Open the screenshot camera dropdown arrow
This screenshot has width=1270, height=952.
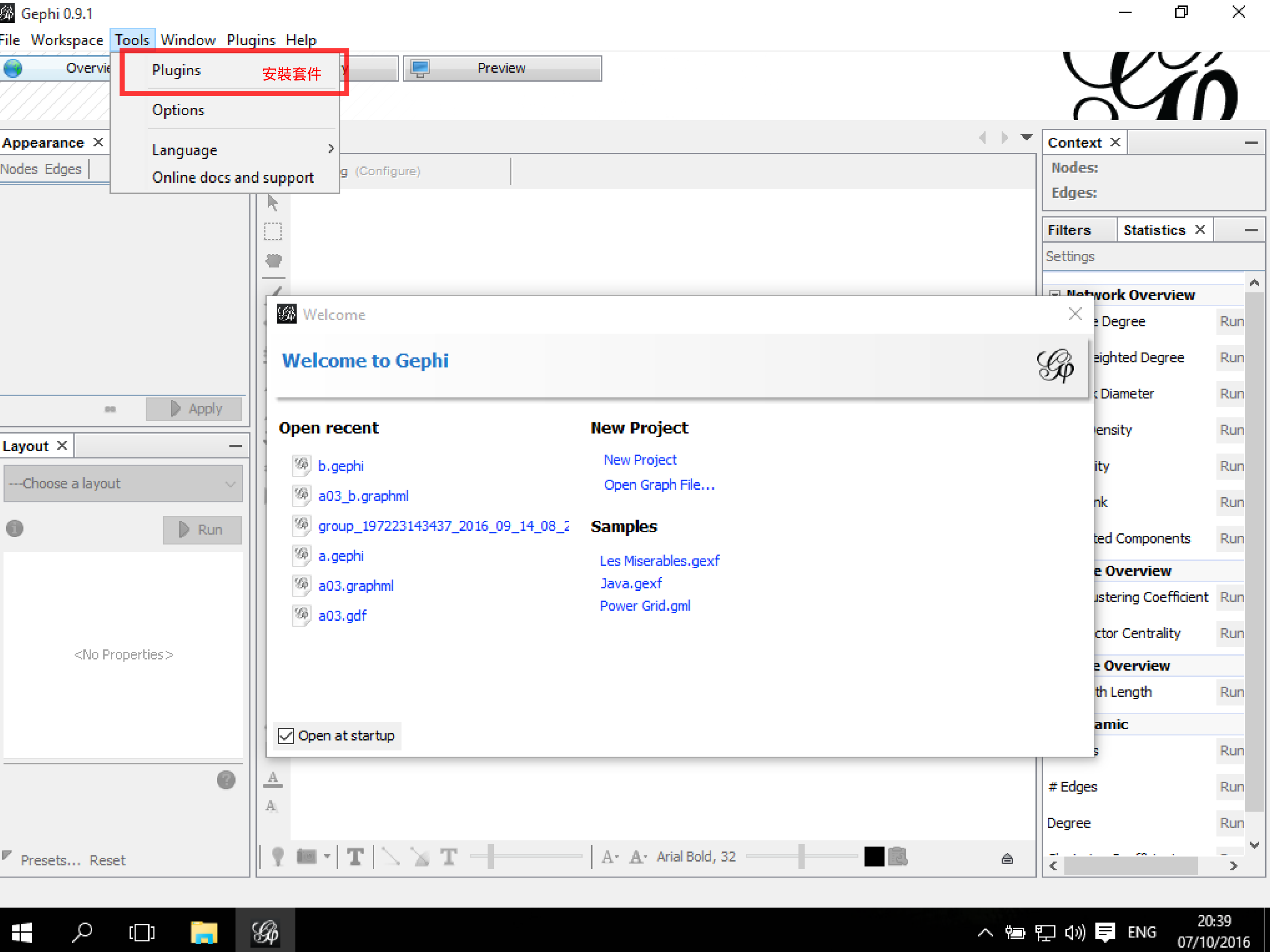click(327, 857)
